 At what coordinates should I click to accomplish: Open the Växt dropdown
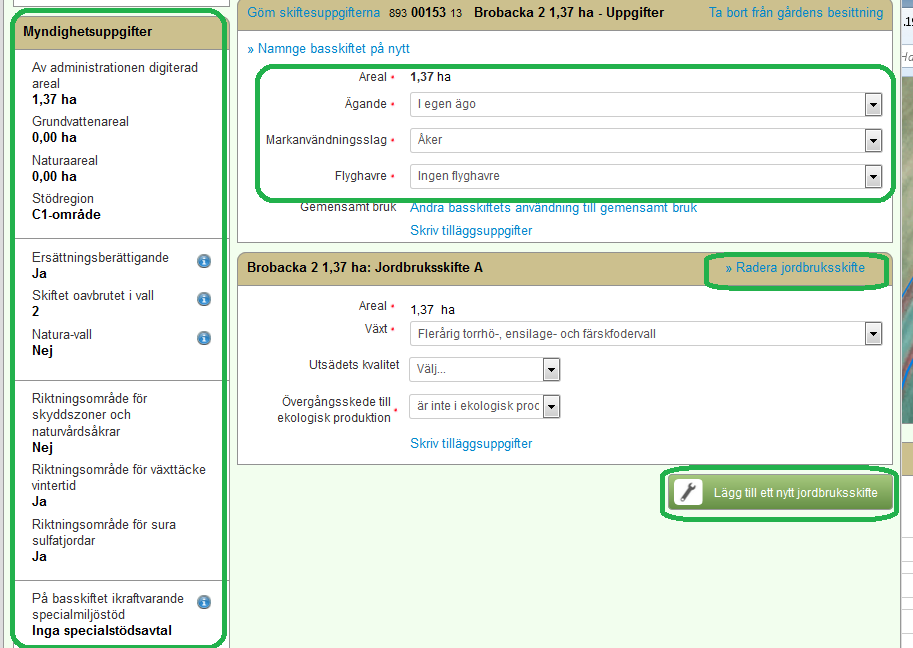646,334
